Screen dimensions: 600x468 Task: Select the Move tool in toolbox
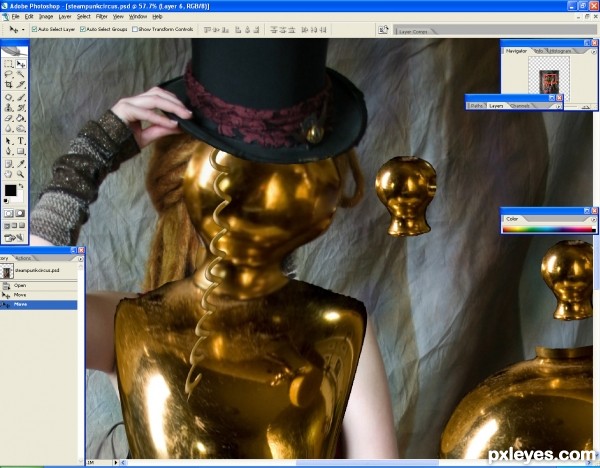pyautogui.click(x=21, y=64)
